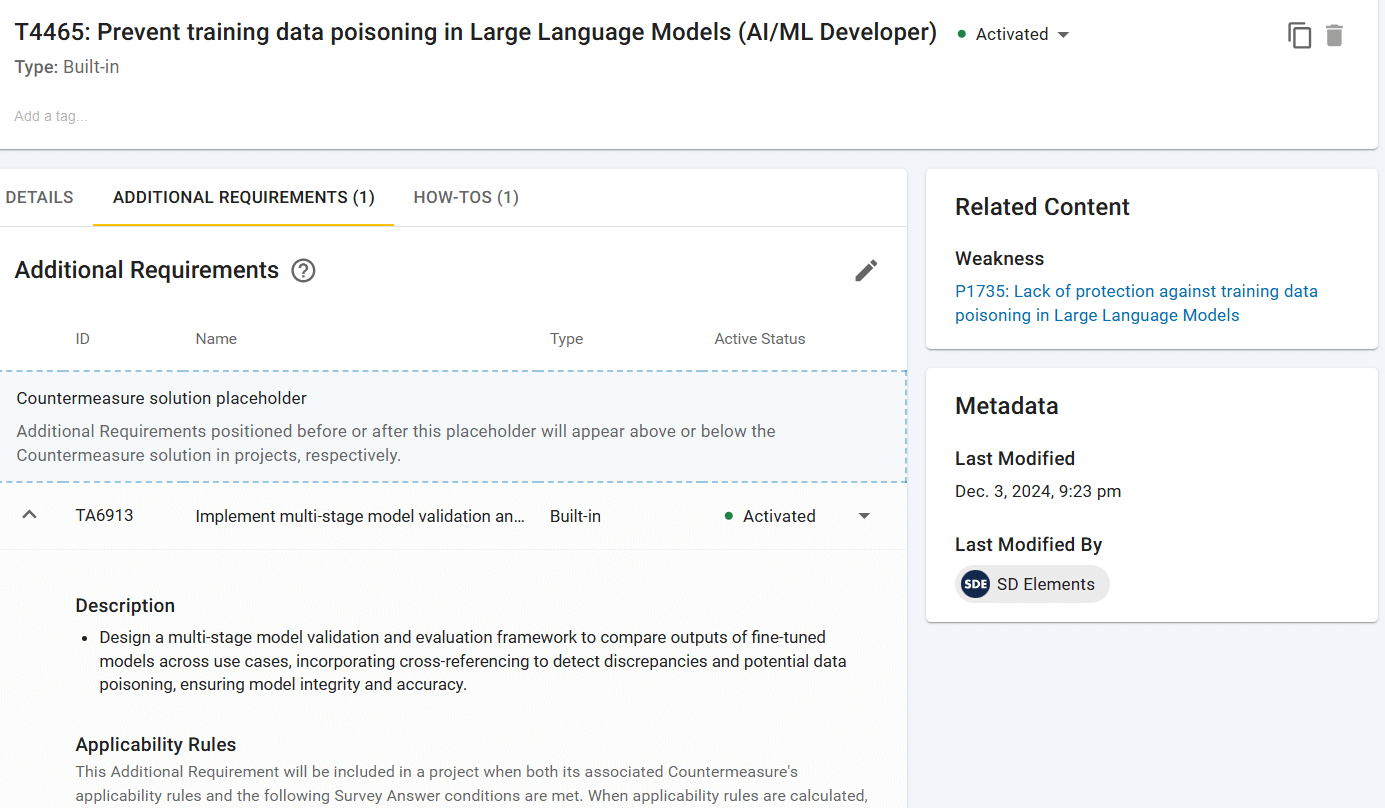The image size is (1385, 808).
Task: Click the Add a tag field
Action: point(51,116)
